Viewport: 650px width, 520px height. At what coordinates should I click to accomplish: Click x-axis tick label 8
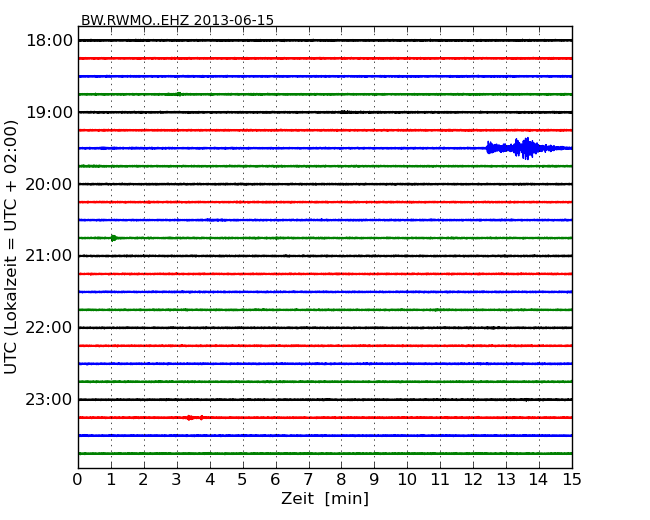[341, 480]
